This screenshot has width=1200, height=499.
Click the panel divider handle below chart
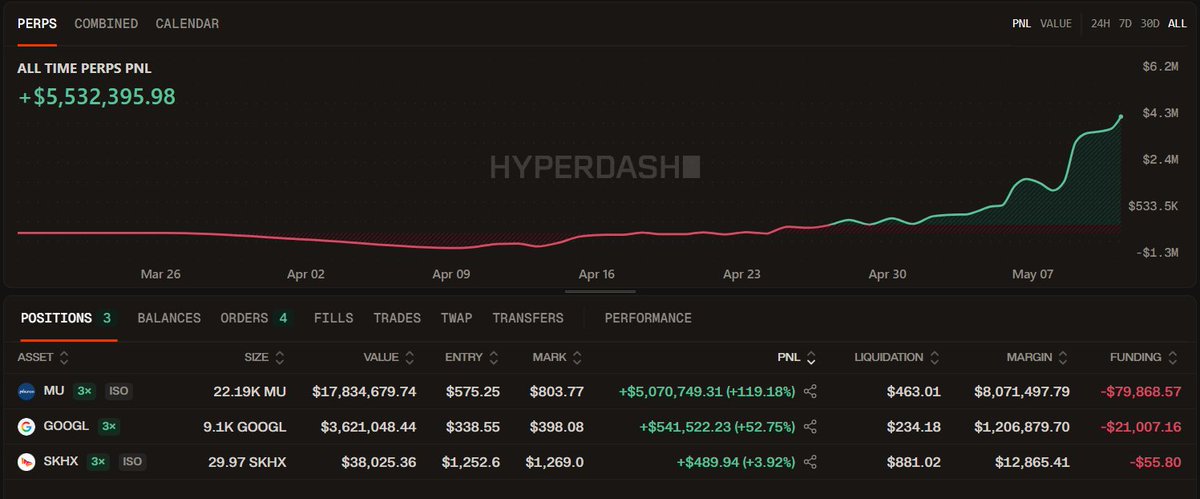tap(600, 292)
